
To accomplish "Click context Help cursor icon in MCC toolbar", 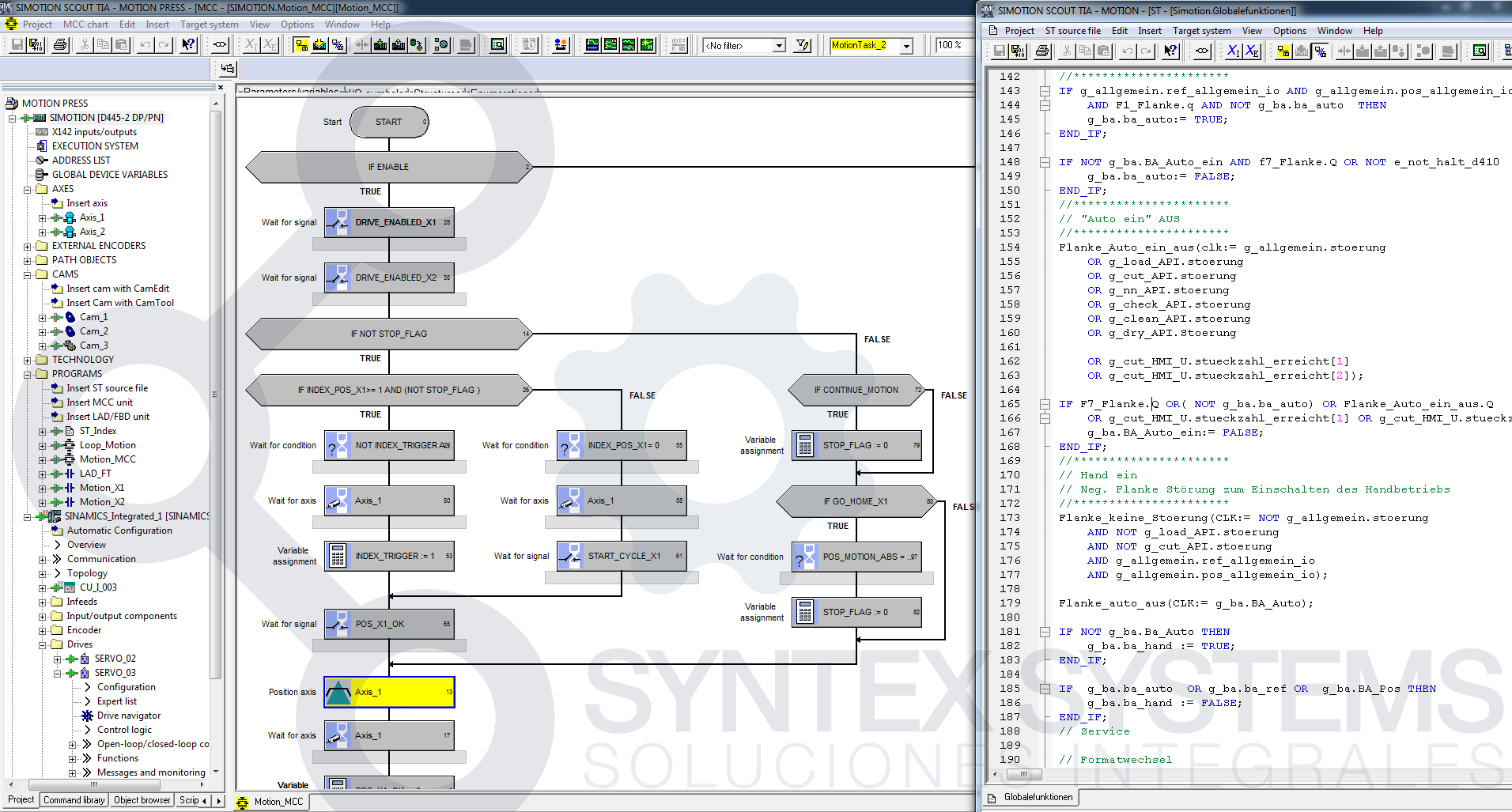I will 188,45.
